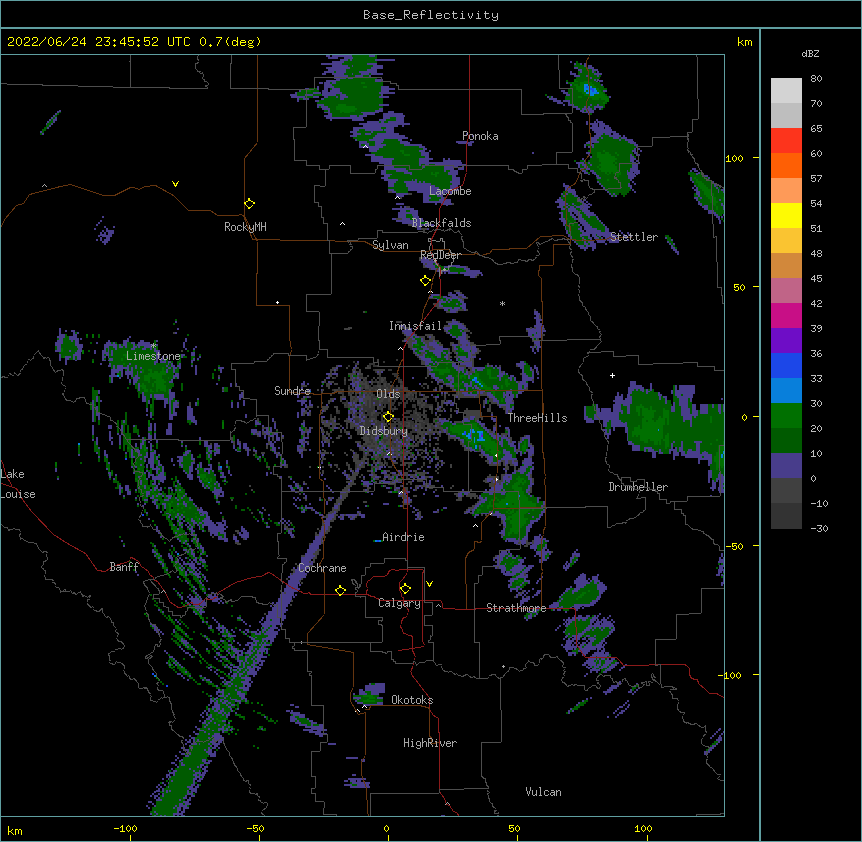Viewport: 862px width, 842px height.
Task: Click the Lacombe city label
Action: 450,191
